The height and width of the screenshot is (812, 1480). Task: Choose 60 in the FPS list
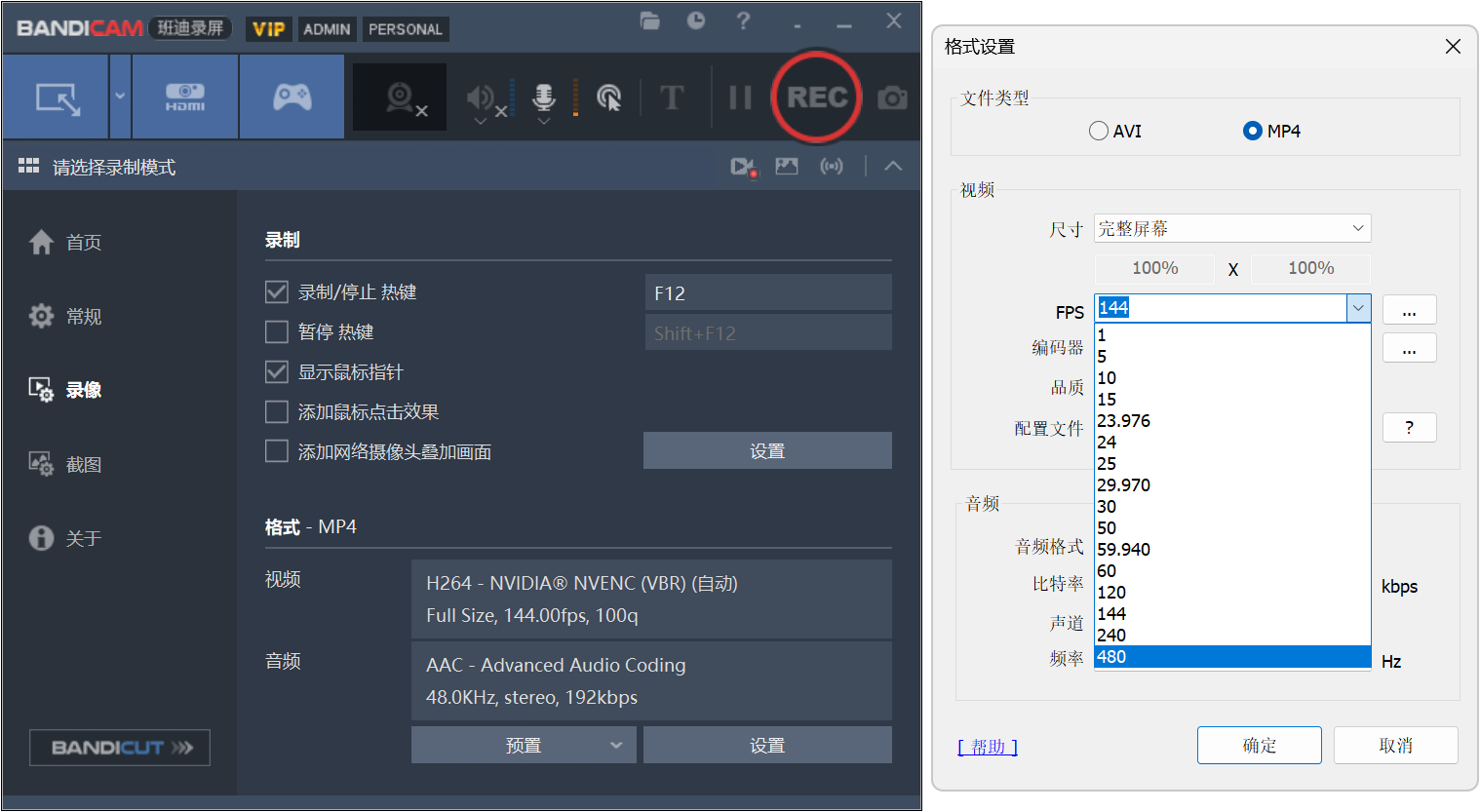click(x=1232, y=571)
